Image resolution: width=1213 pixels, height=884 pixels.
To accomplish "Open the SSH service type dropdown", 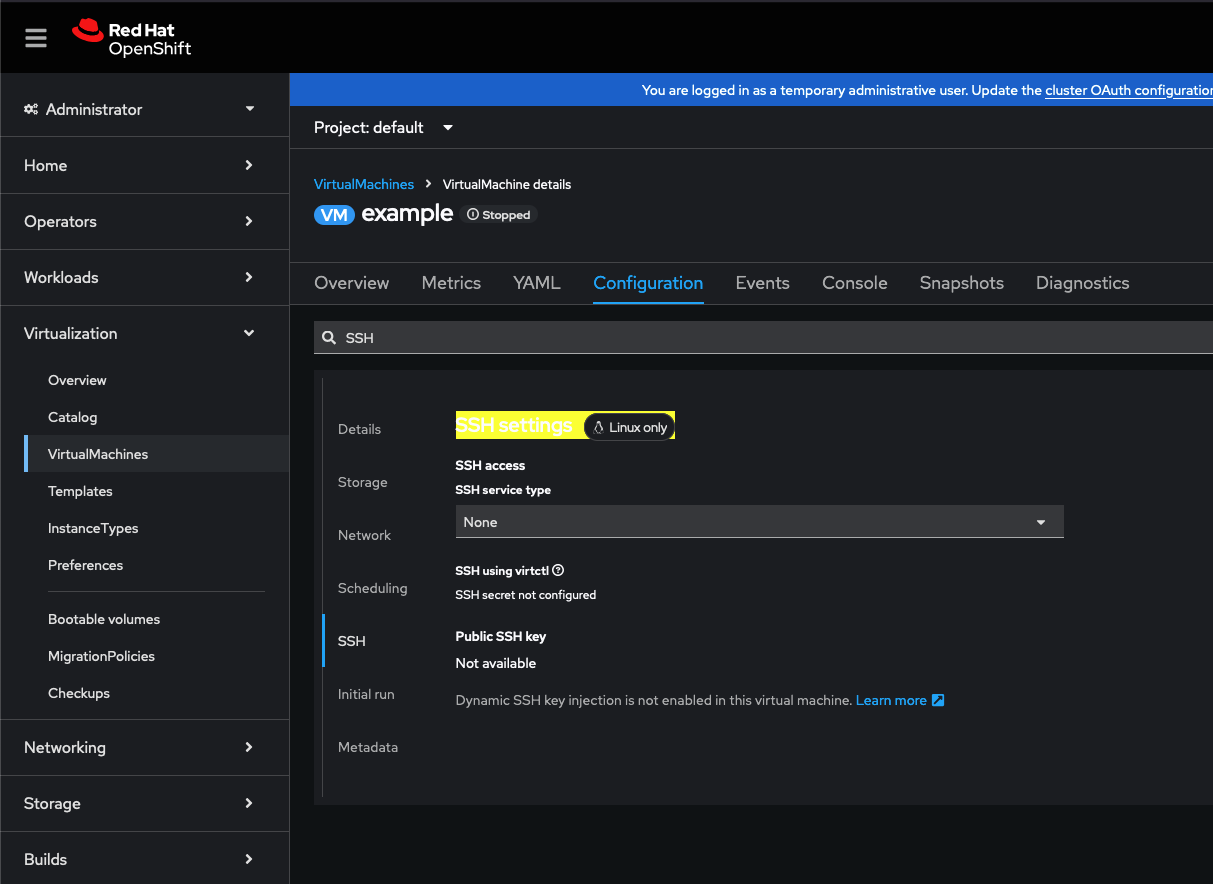I will pos(758,522).
